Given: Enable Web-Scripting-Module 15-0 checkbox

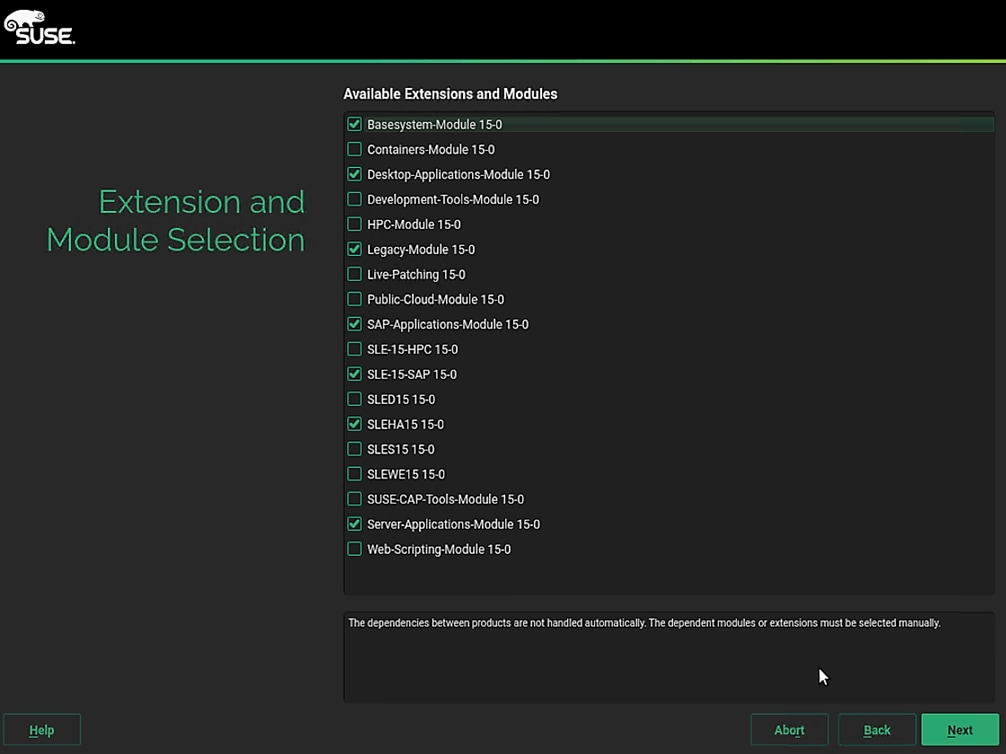Looking at the screenshot, I should (x=354, y=549).
